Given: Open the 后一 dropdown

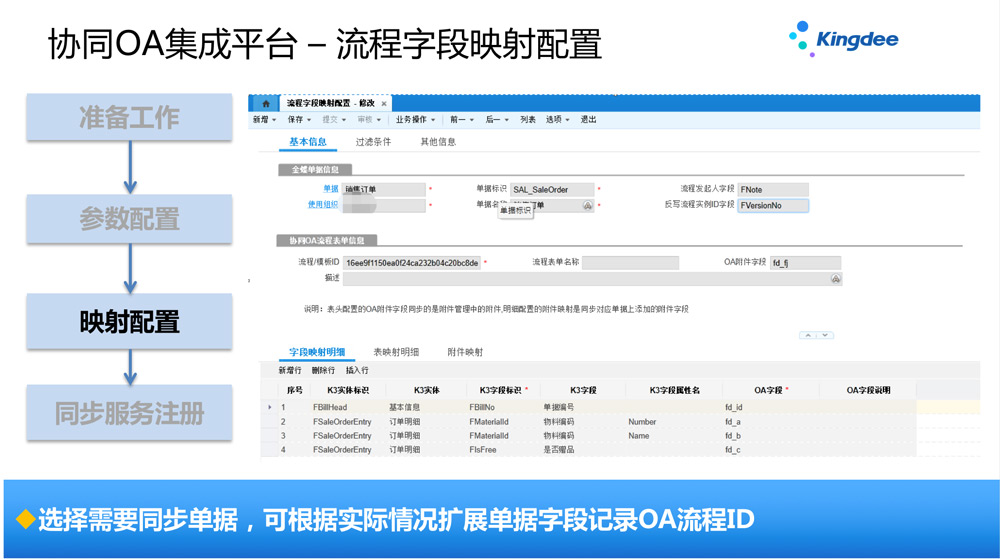Looking at the screenshot, I should point(497,119).
